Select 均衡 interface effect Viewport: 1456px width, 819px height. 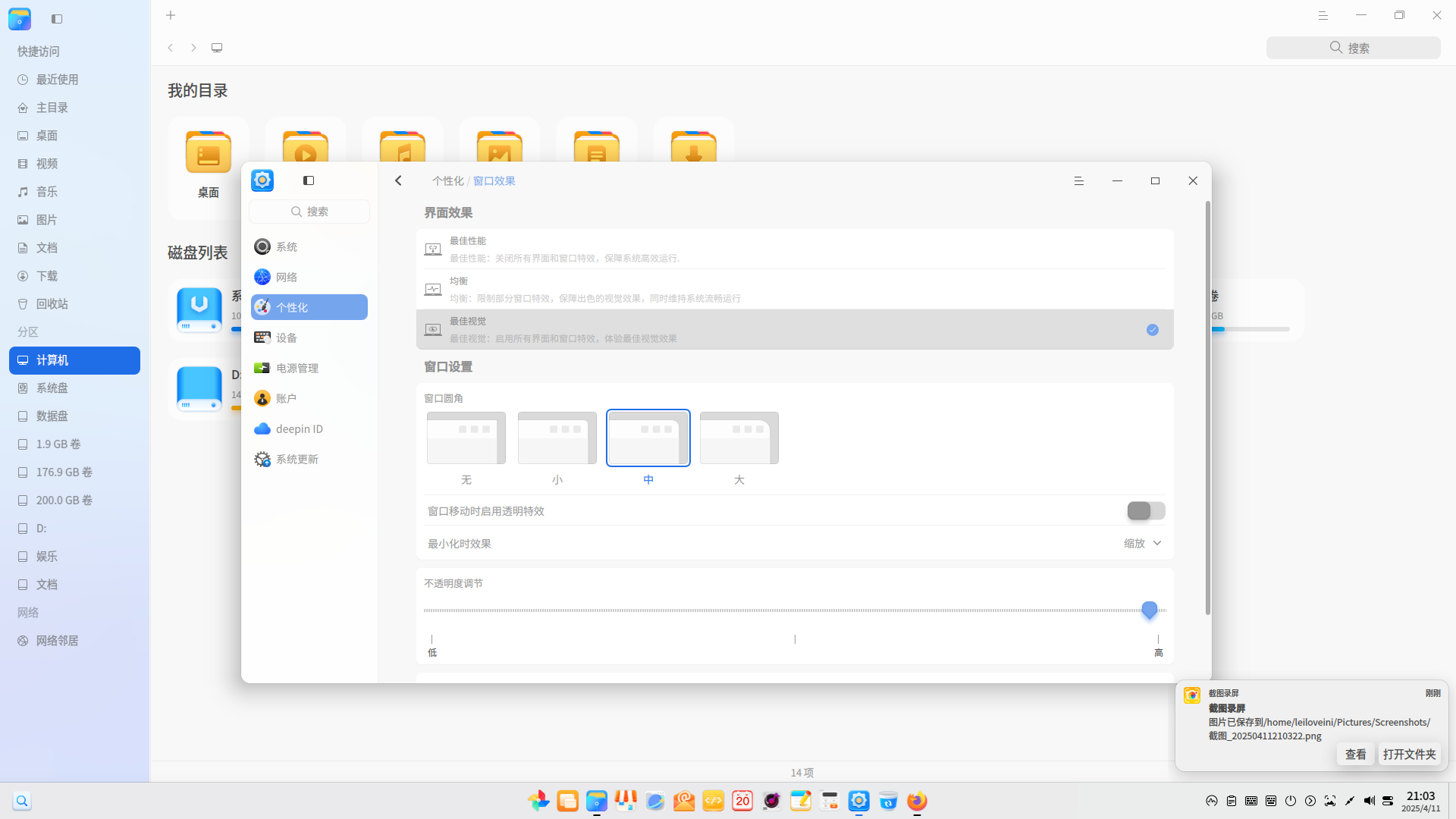coord(795,289)
